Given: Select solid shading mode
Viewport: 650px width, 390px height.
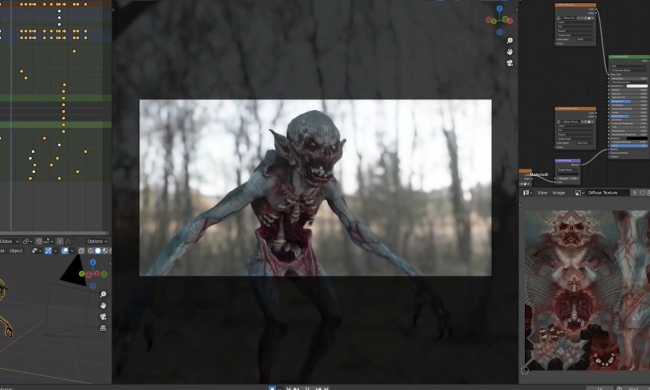Looking at the screenshot, I should click(x=98, y=251).
